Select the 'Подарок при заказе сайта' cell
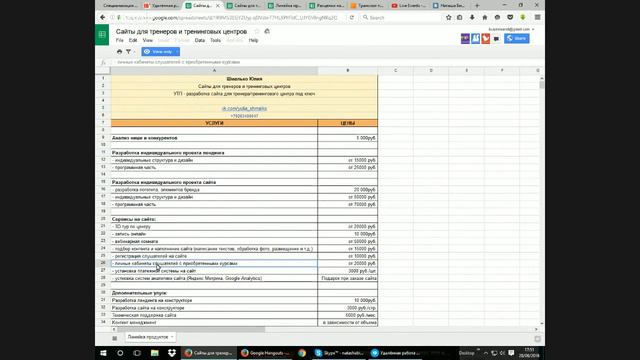 [348, 278]
